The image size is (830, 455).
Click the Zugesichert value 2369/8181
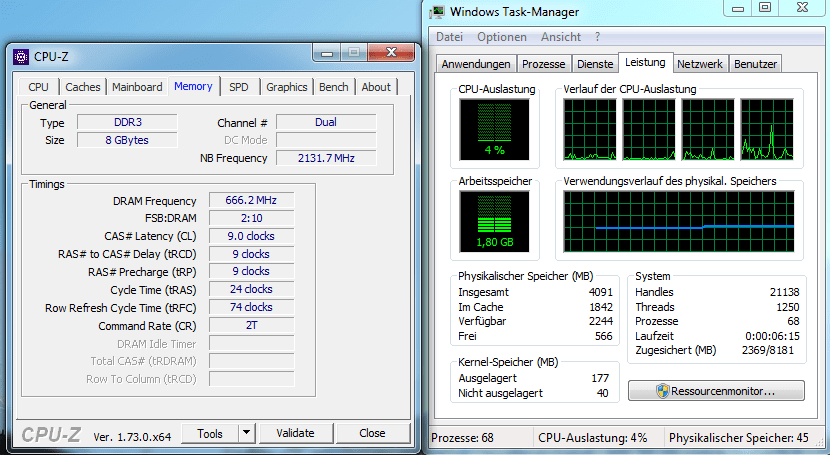(x=768, y=350)
